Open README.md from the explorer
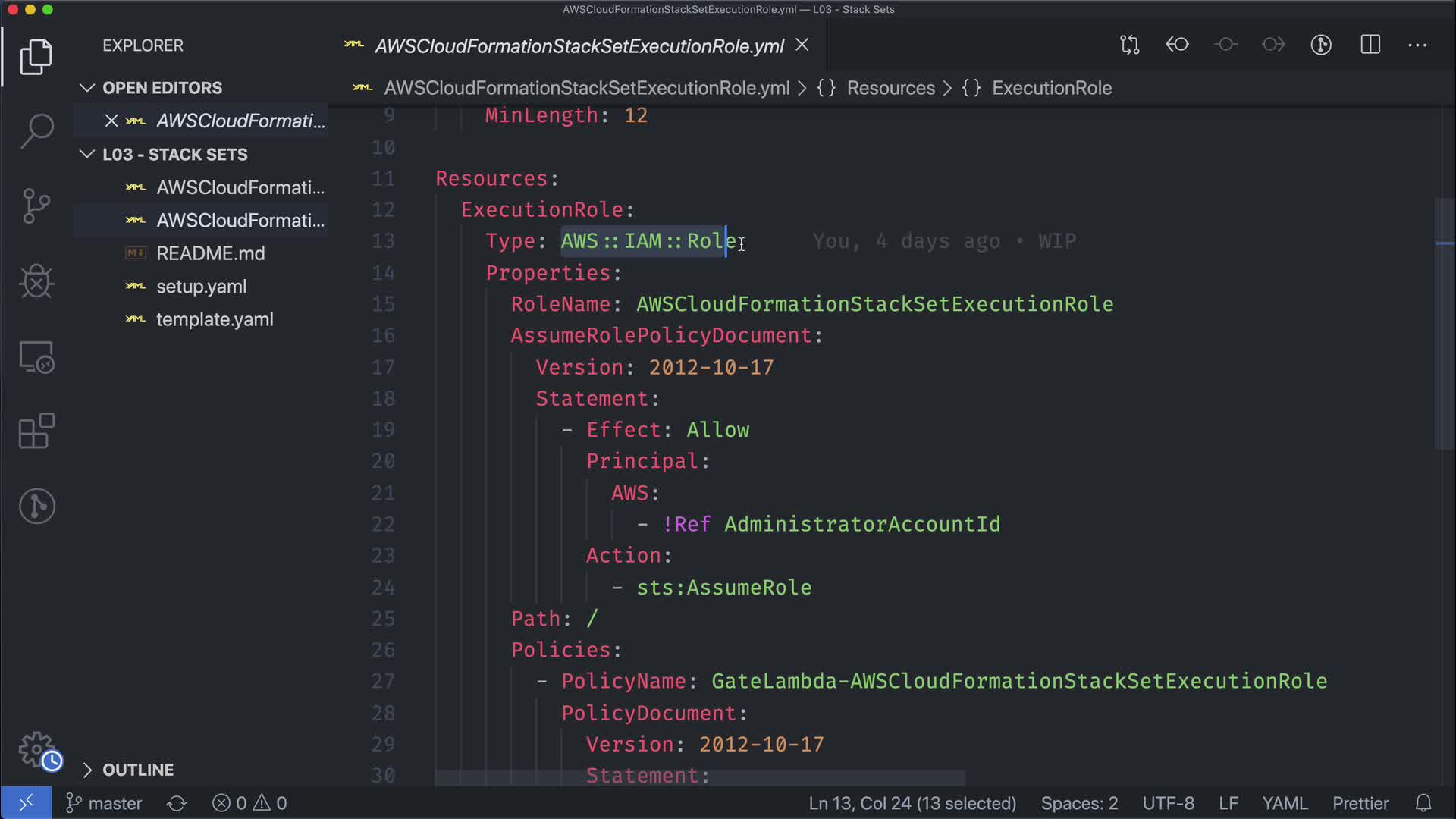The height and width of the screenshot is (819, 1456). (x=210, y=253)
